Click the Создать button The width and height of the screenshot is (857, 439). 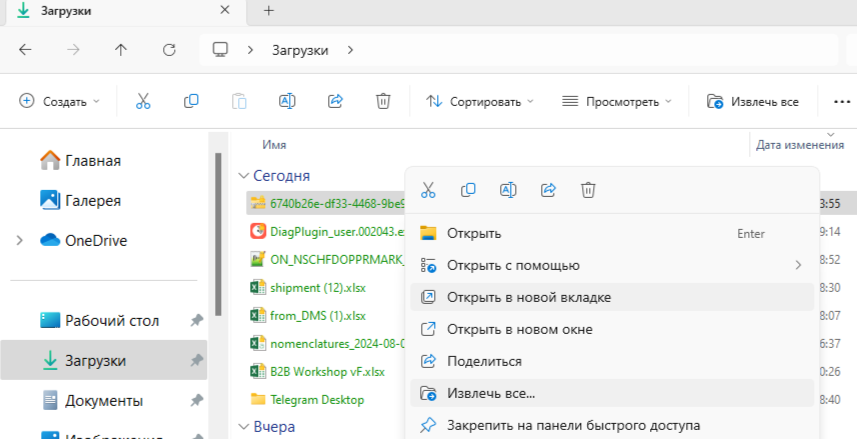click(x=60, y=102)
